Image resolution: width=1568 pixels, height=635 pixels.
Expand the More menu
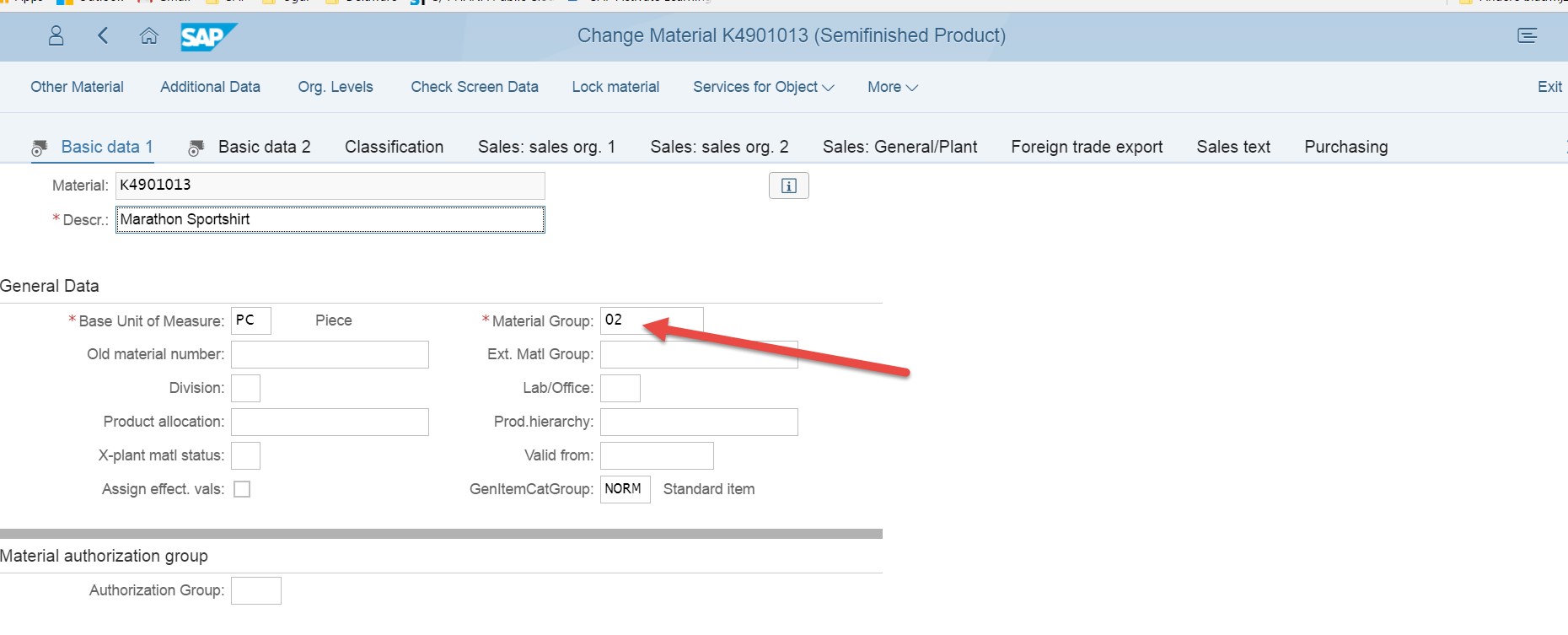coord(893,87)
